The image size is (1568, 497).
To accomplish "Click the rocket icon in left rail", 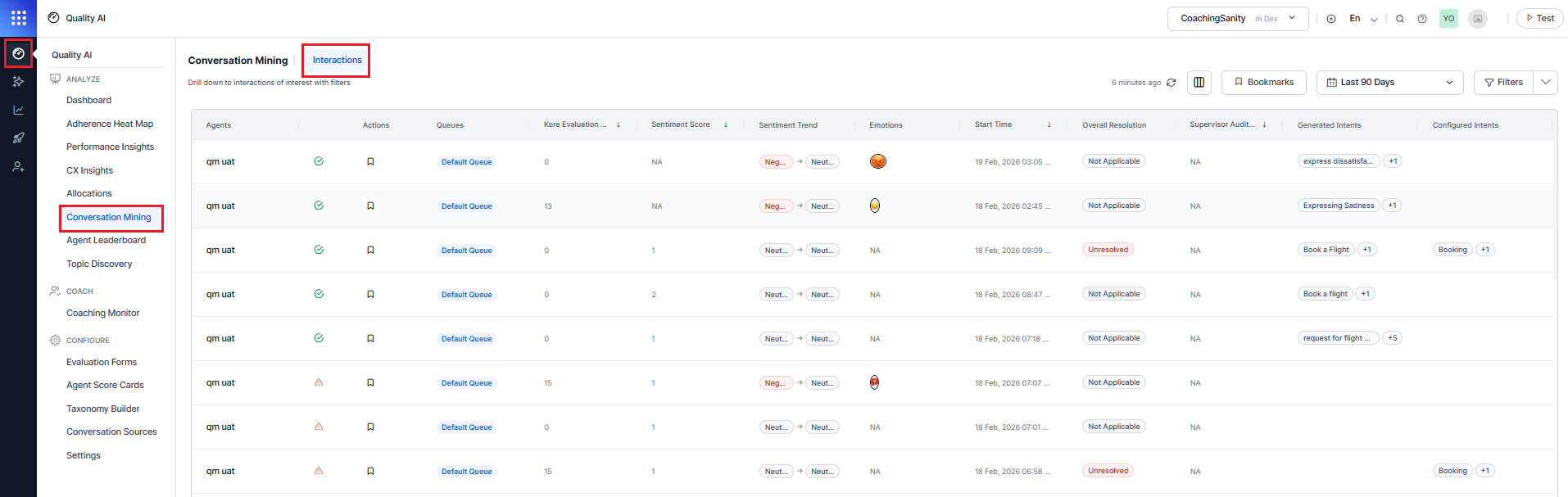I will click(18, 138).
